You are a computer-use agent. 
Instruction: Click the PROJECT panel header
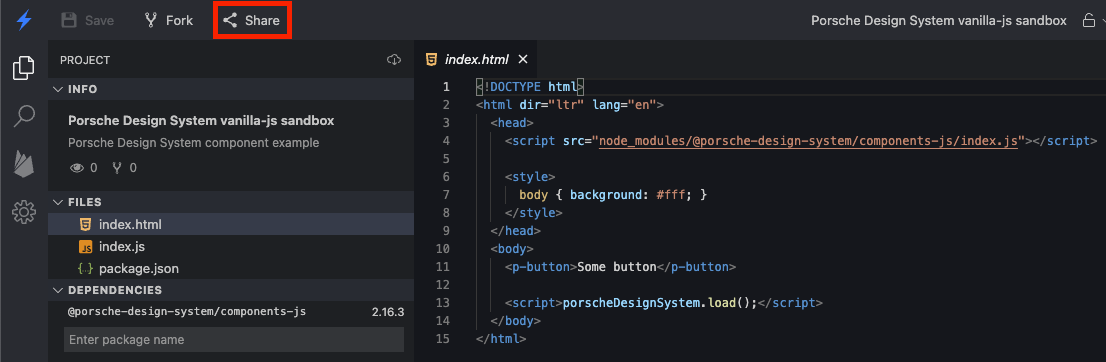(x=85, y=60)
